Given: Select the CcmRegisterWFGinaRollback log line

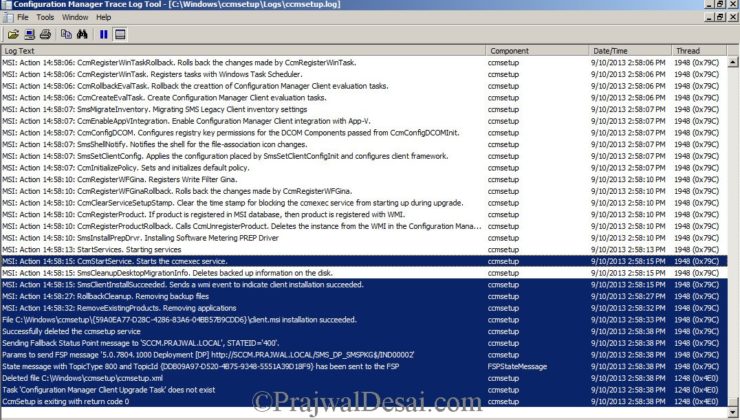Looking at the screenshot, I should pyautogui.click(x=363, y=191).
